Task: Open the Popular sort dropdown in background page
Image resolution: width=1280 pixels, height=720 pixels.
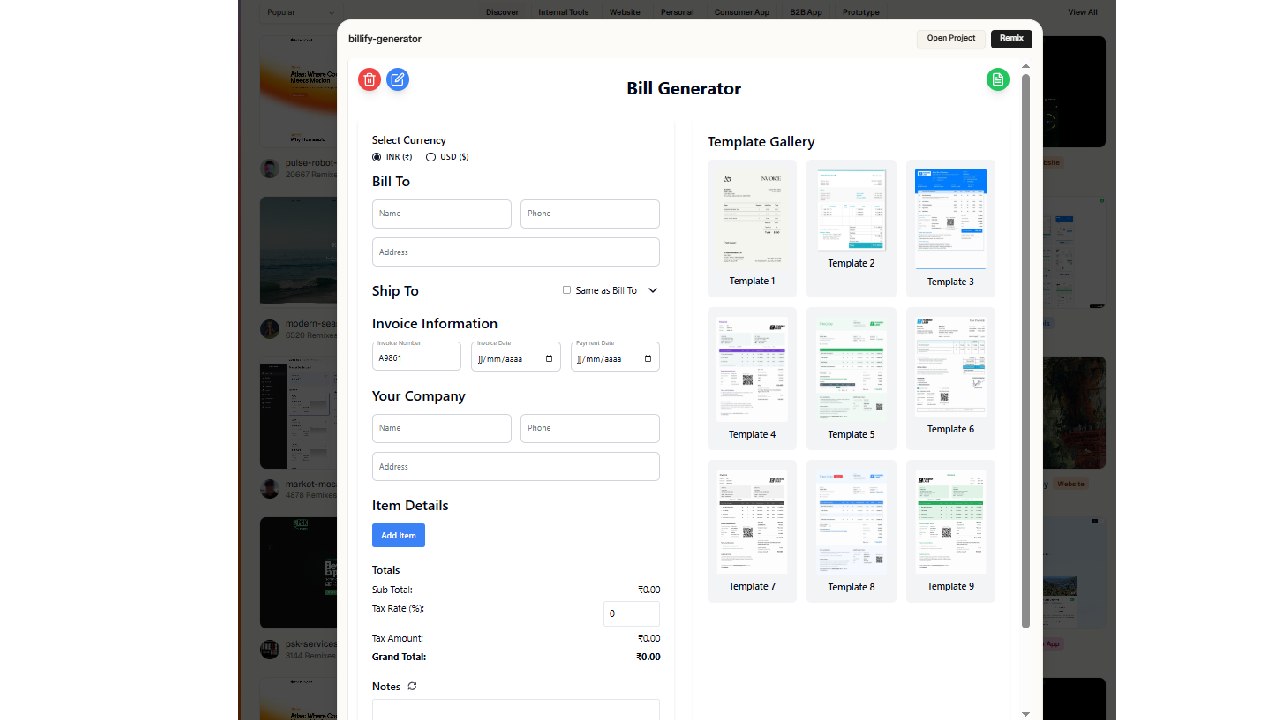Action: (x=302, y=12)
